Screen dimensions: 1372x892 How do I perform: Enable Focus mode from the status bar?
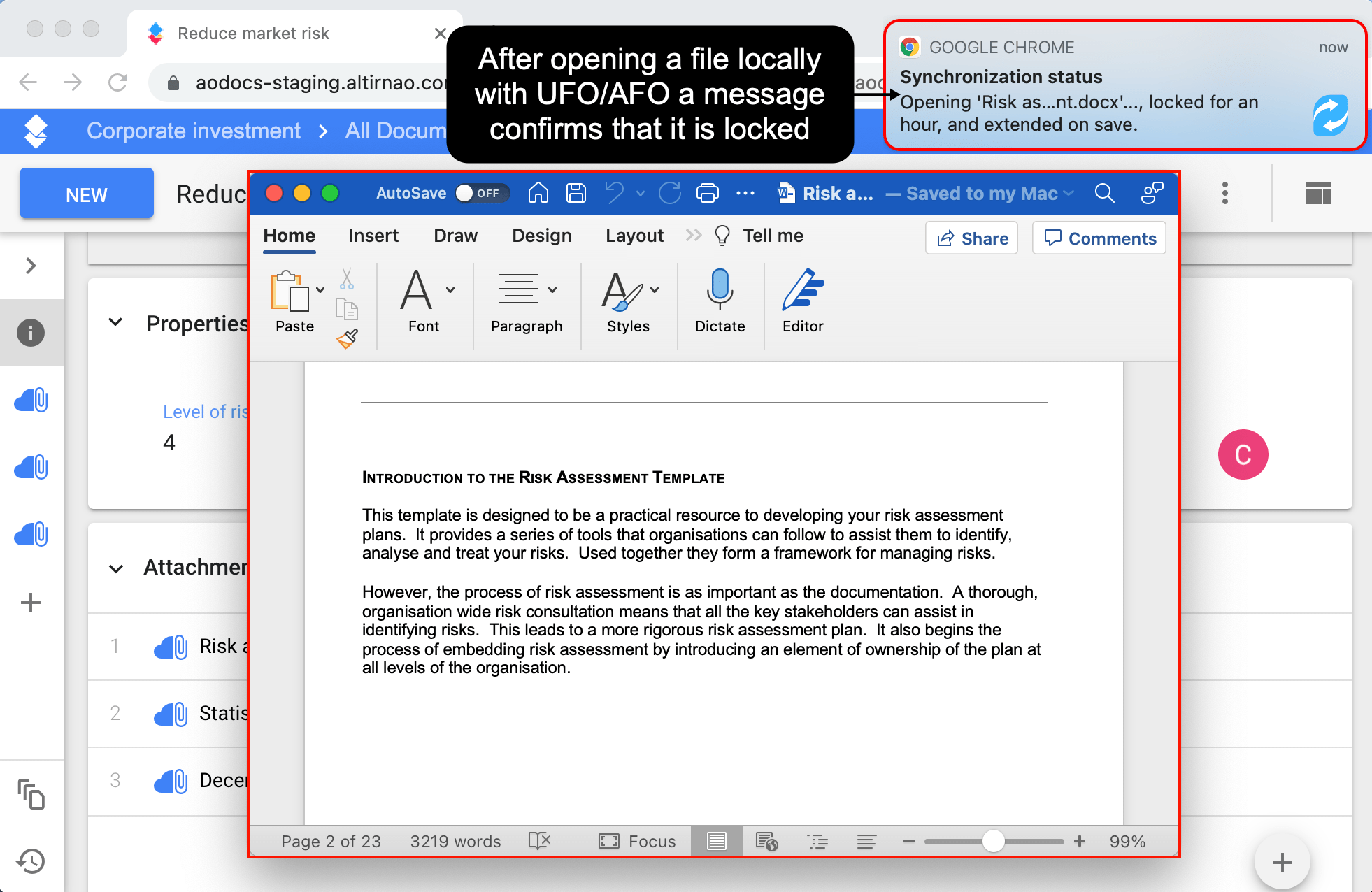pos(637,841)
